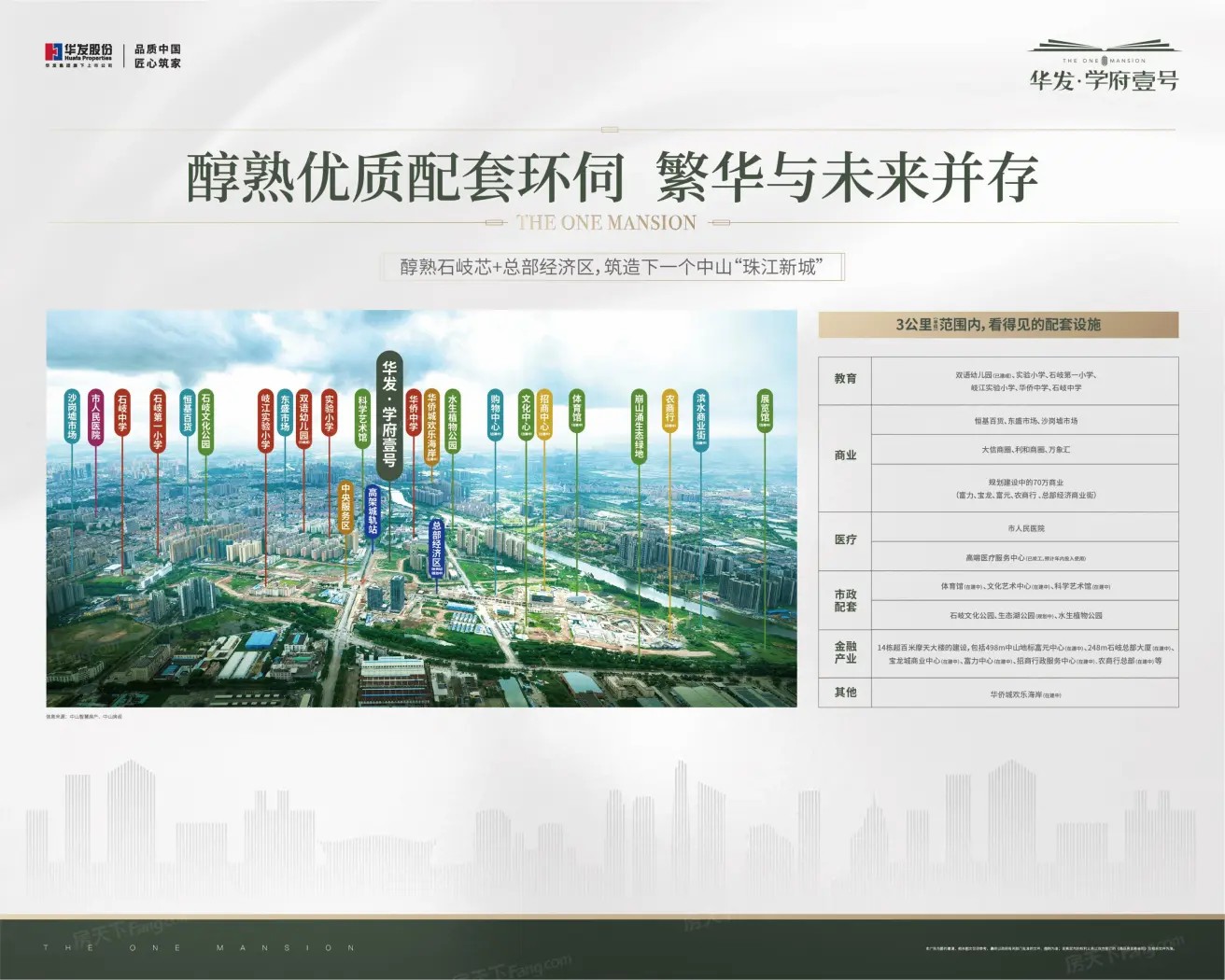The height and width of the screenshot is (980, 1225).
Task: Select the 体育馆 map marker
Action: tap(576, 410)
